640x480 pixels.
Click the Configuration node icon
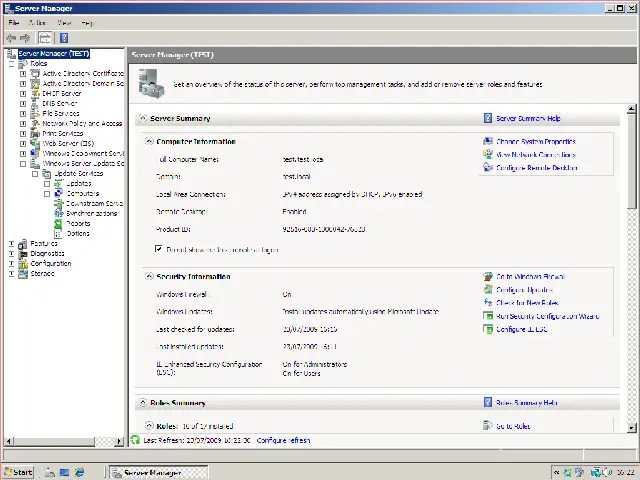(23, 264)
